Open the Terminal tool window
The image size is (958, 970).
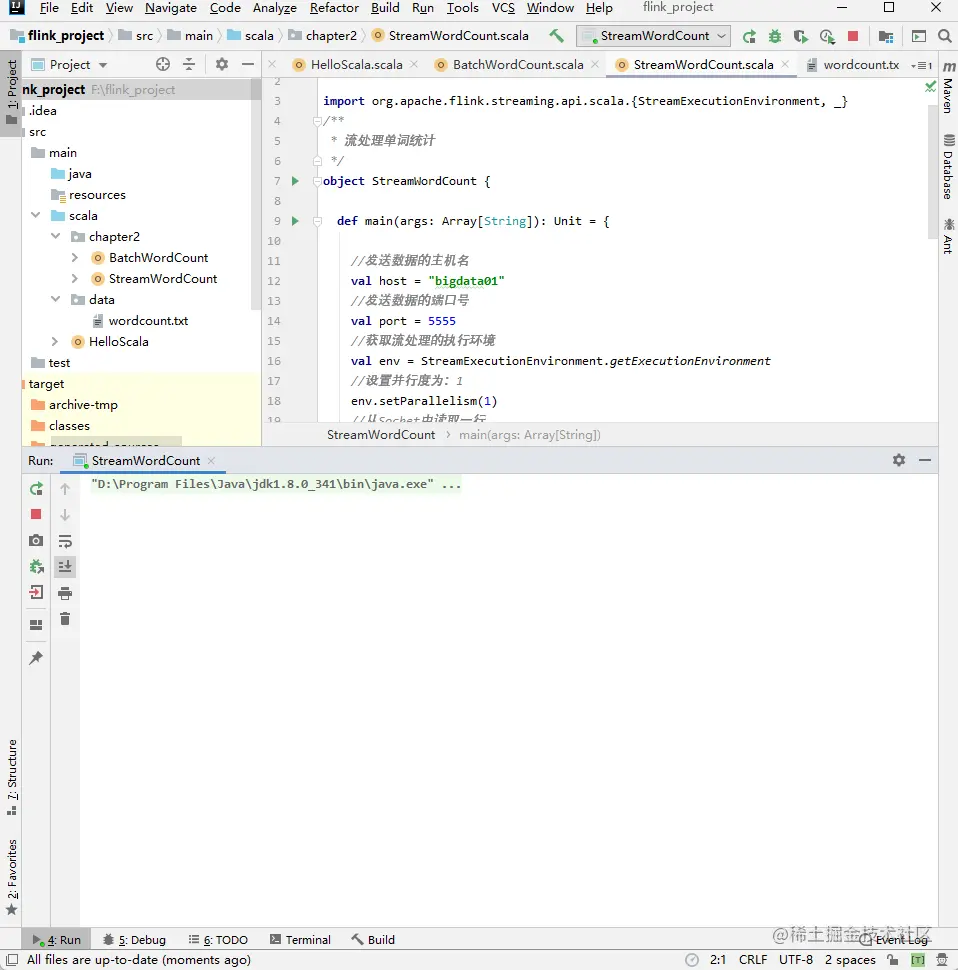(301, 940)
